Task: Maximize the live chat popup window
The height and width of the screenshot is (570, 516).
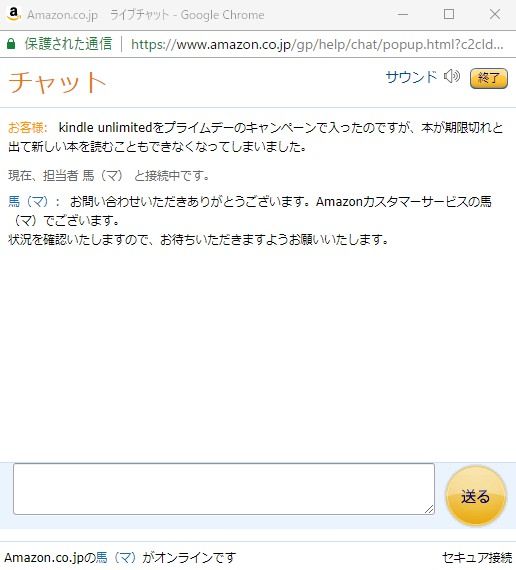Action: (449, 14)
